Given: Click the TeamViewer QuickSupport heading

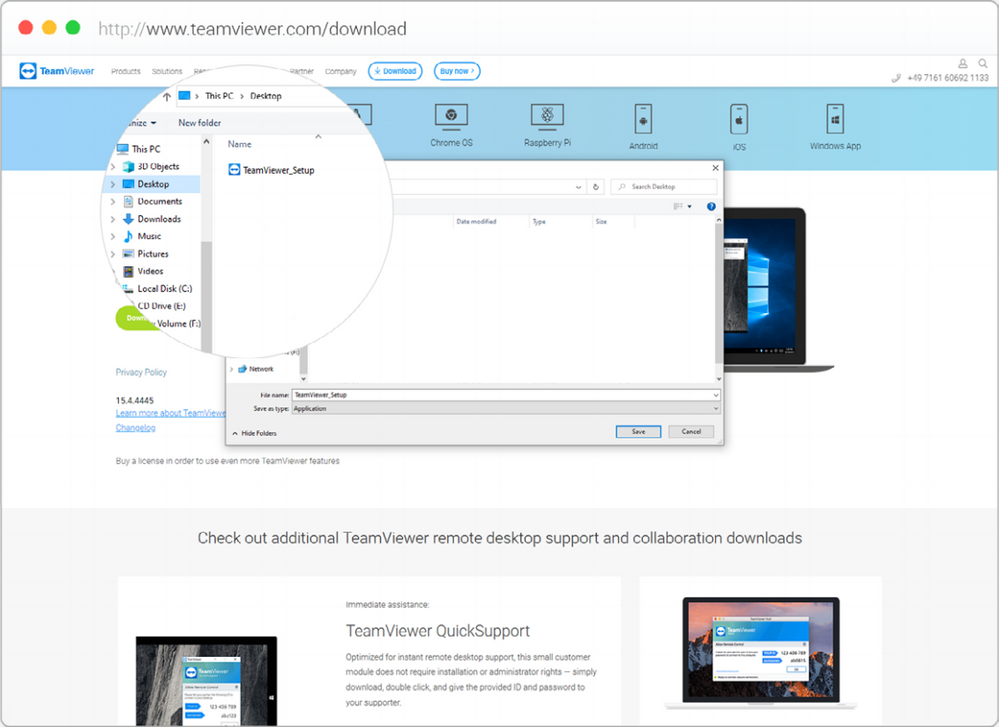Looking at the screenshot, I should [x=438, y=631].
